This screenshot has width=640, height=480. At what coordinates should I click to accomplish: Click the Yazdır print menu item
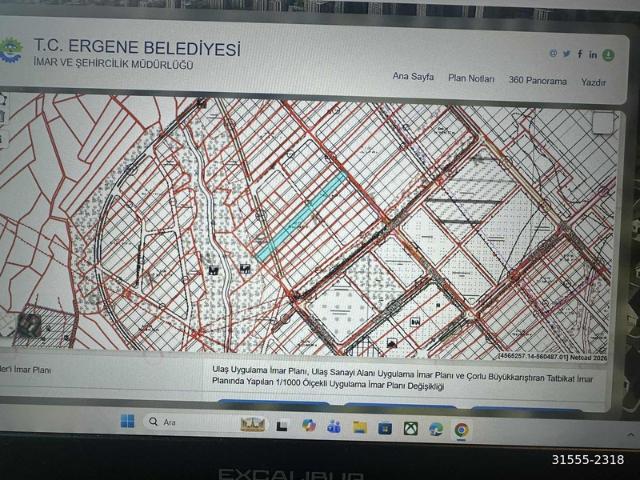pos(593,82)
